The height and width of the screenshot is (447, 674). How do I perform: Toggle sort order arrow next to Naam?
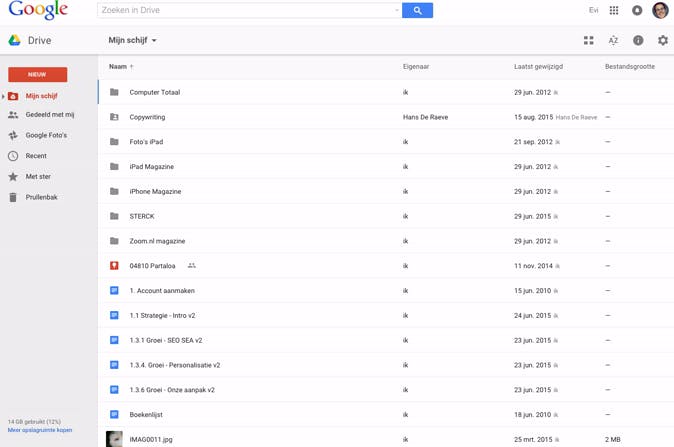point(132,67)
